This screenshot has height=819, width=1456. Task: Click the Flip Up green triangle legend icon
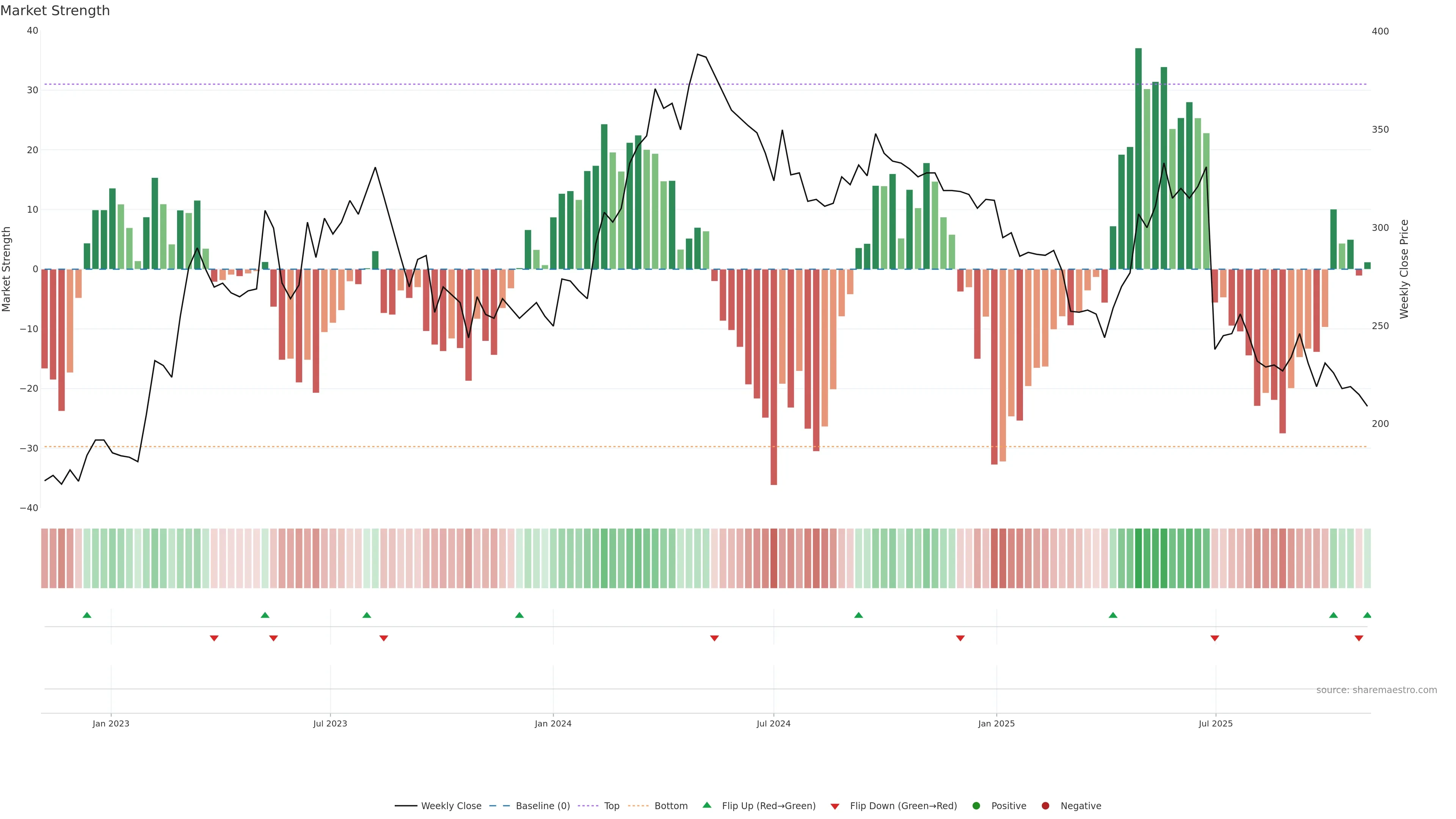[x=706, y=805]
